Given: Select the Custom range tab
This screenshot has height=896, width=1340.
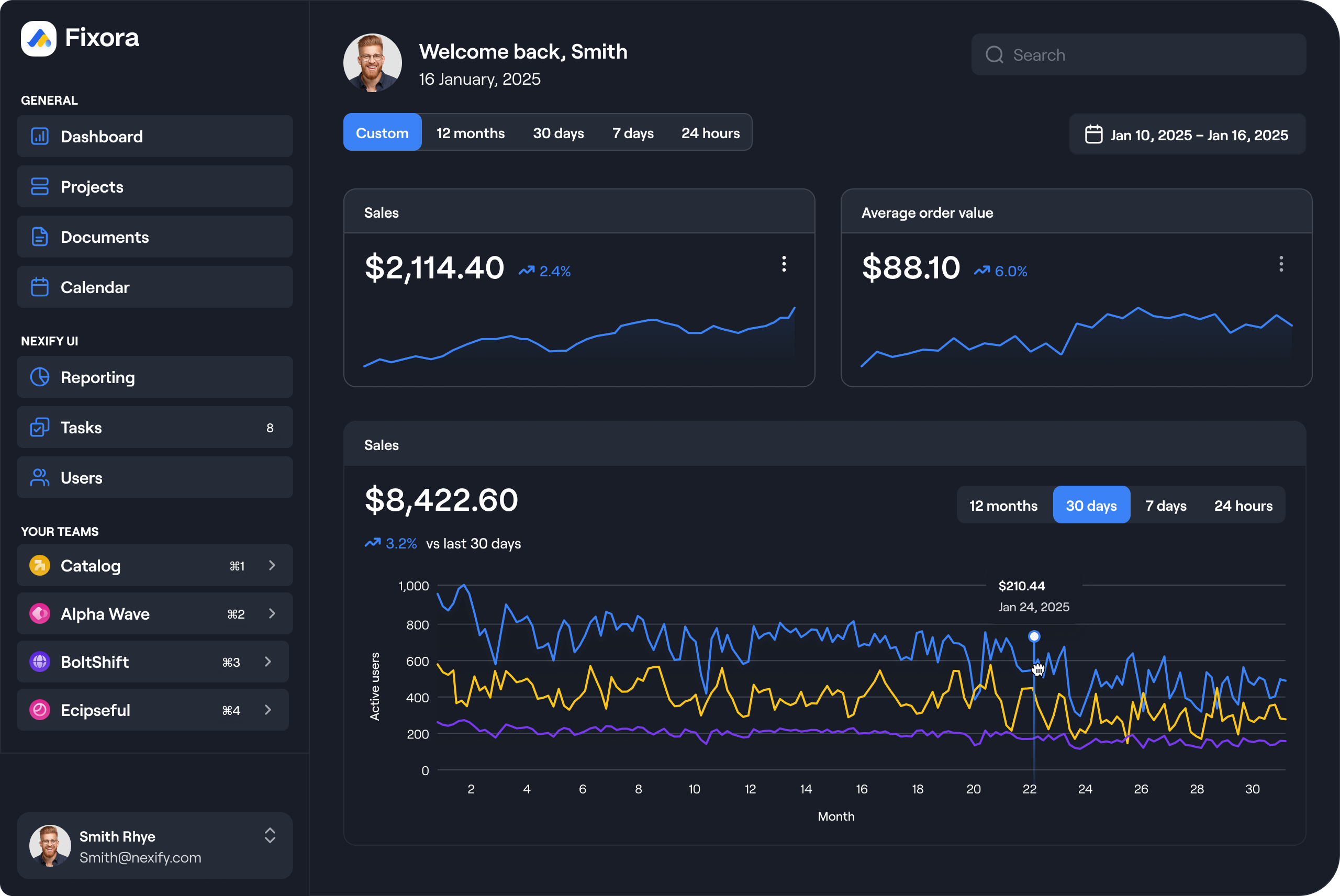Looking at the screenshot, I should (382, 133).
